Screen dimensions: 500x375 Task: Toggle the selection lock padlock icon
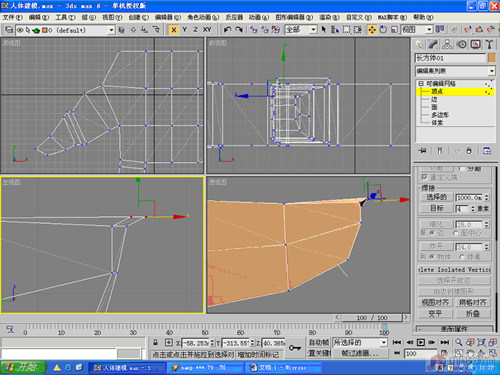point(156,342)
